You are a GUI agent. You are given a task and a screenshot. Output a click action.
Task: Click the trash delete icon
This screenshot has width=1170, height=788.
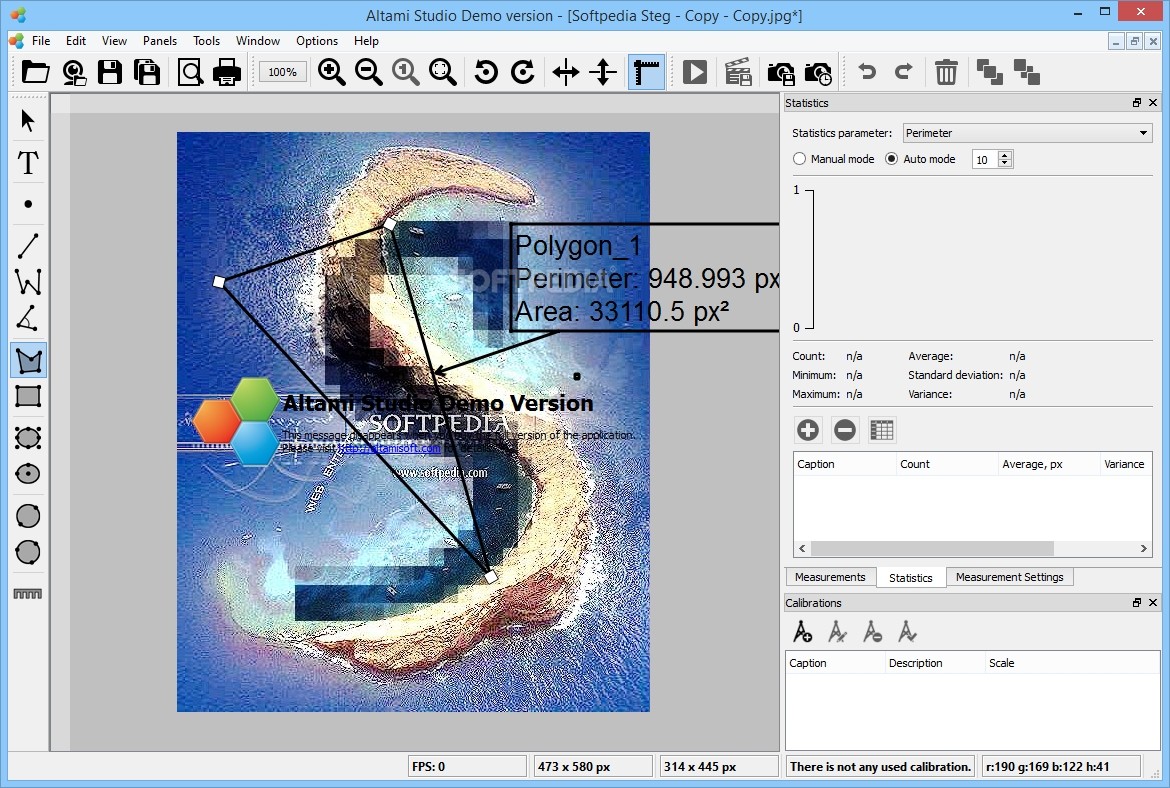pyautogui.click(x=946, y=72)
